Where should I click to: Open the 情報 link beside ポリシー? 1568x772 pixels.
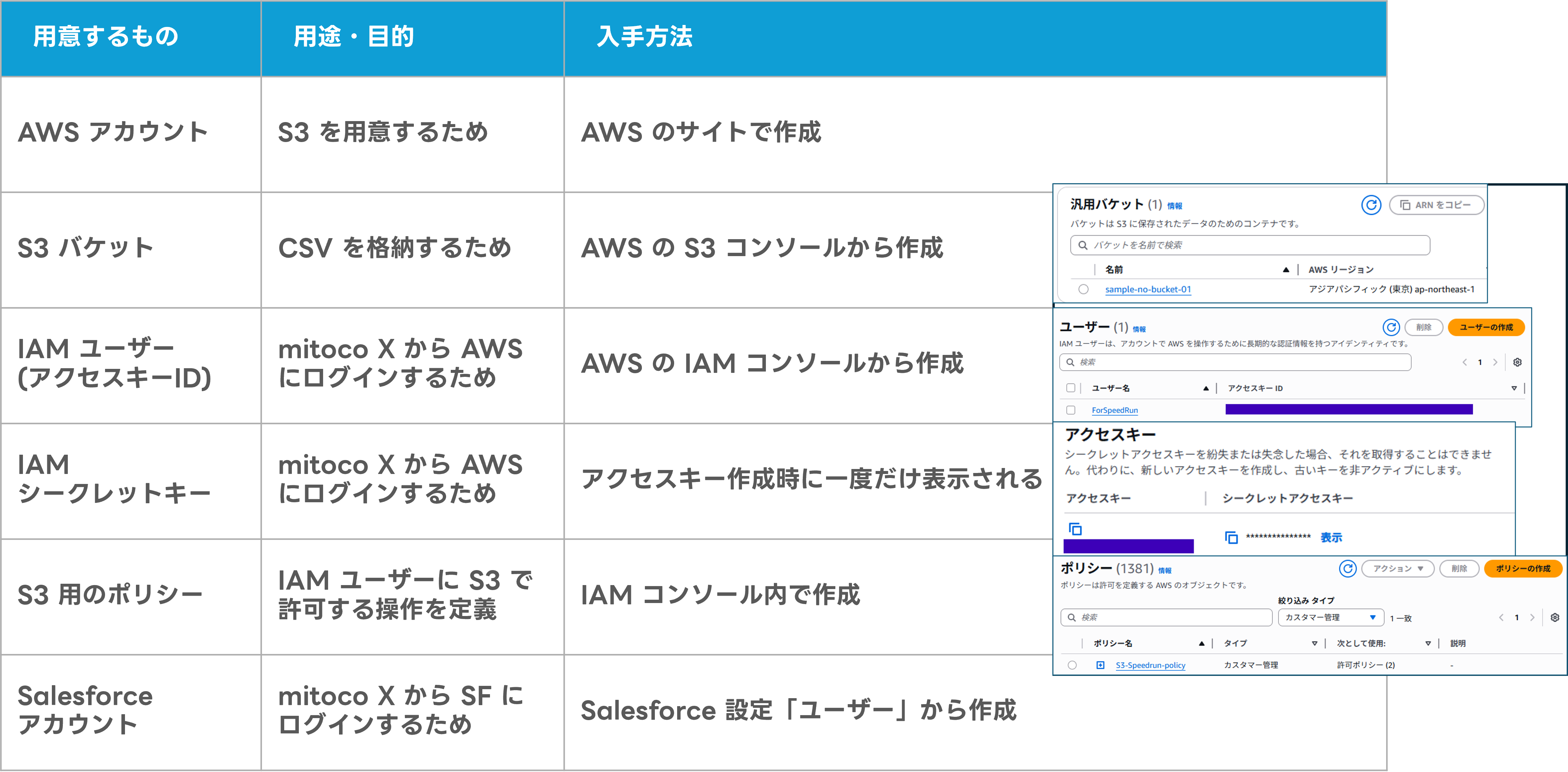[x=1164, y=571]
